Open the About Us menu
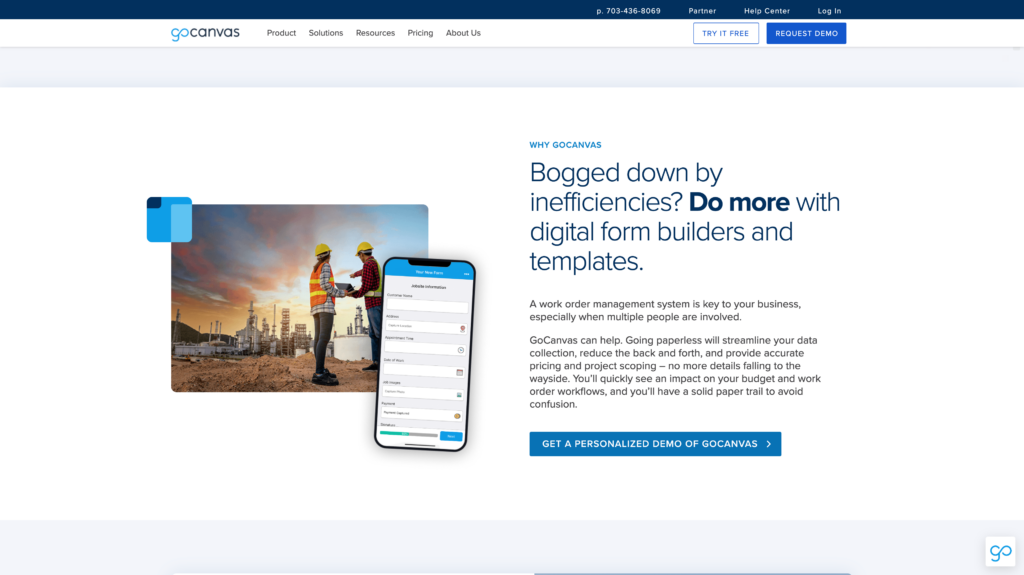The height and width of the screenshot is (575, 1024). (x=463, y=33)
